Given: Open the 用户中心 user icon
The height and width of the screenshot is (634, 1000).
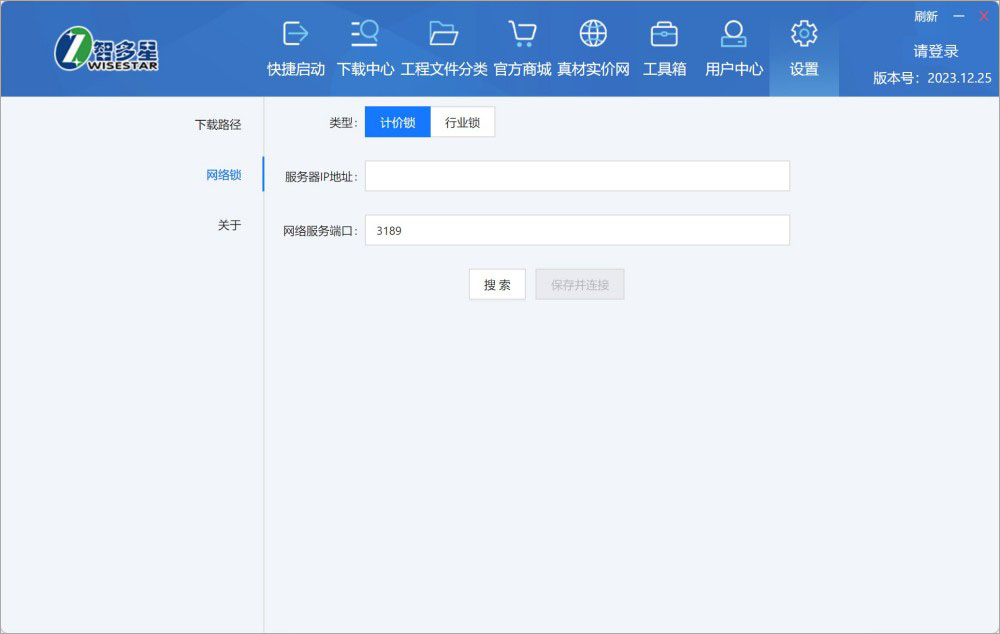Looking at the screenshot, I should pos(734,34).
